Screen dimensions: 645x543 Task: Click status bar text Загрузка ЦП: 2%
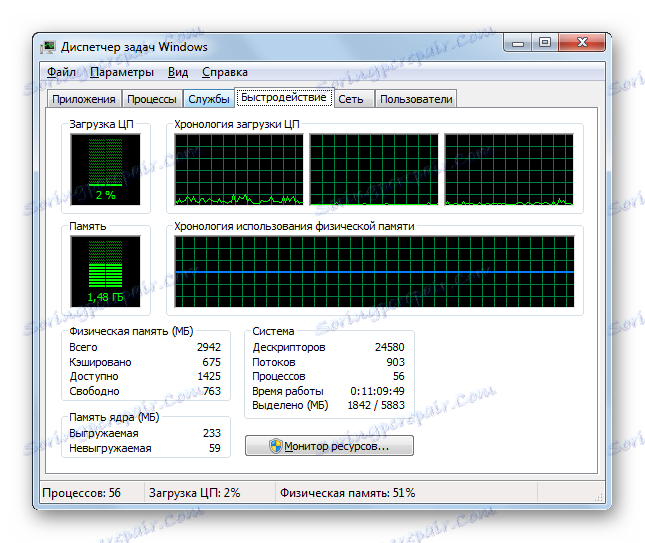pyautogui.click(x=194, y=493)
